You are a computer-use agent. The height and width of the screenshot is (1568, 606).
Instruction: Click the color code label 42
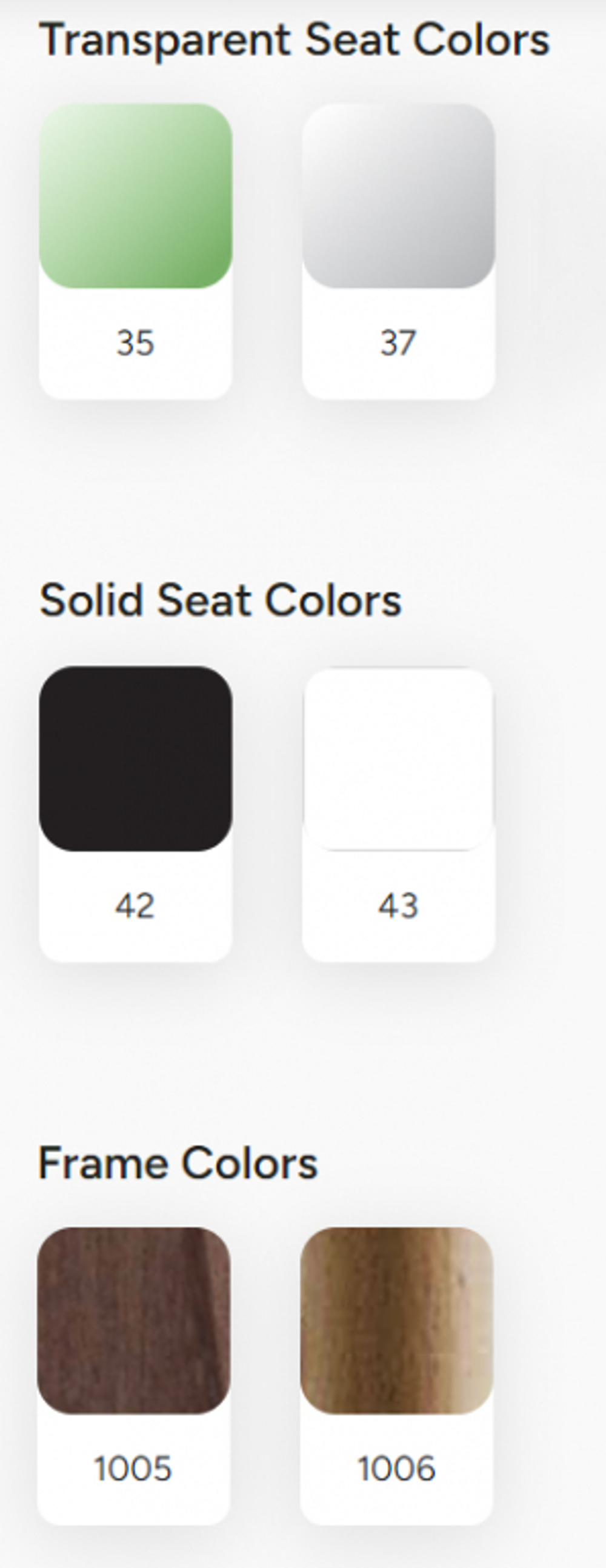(x=135, y=905)
